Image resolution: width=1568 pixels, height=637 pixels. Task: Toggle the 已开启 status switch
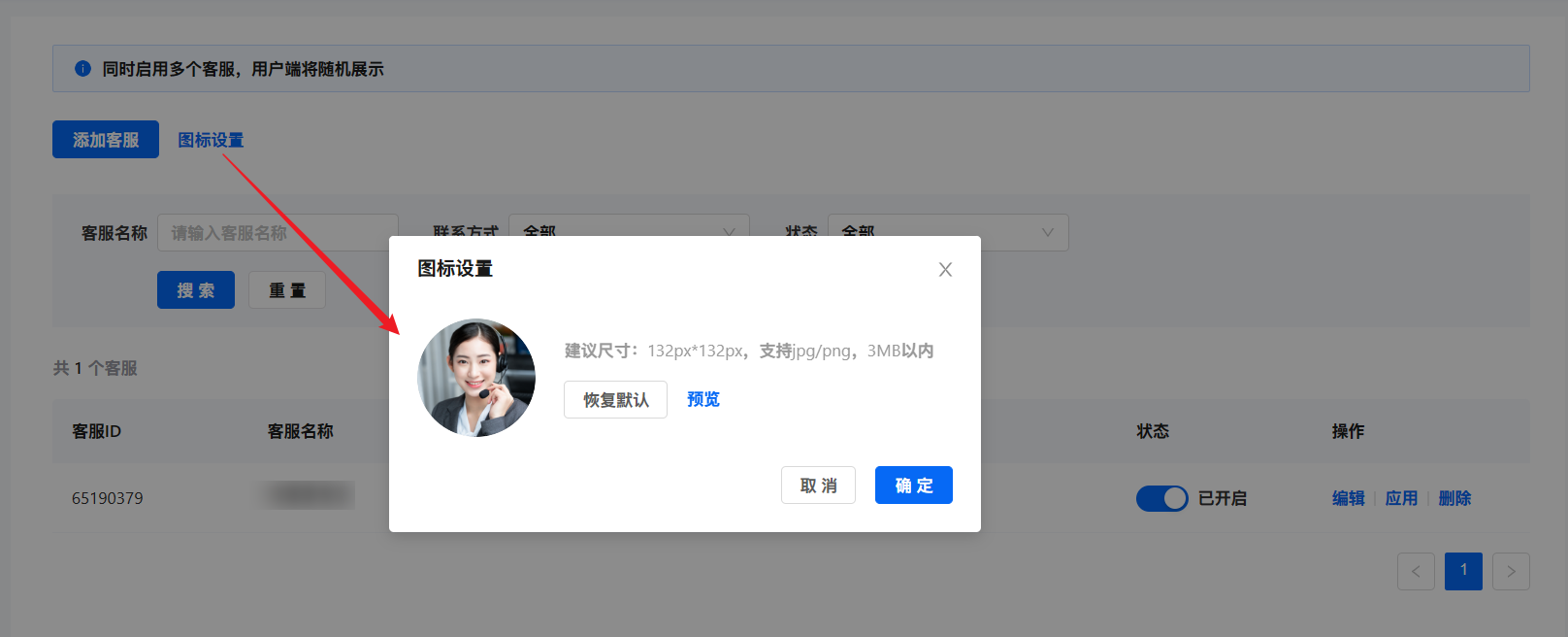click(1161, 498)
